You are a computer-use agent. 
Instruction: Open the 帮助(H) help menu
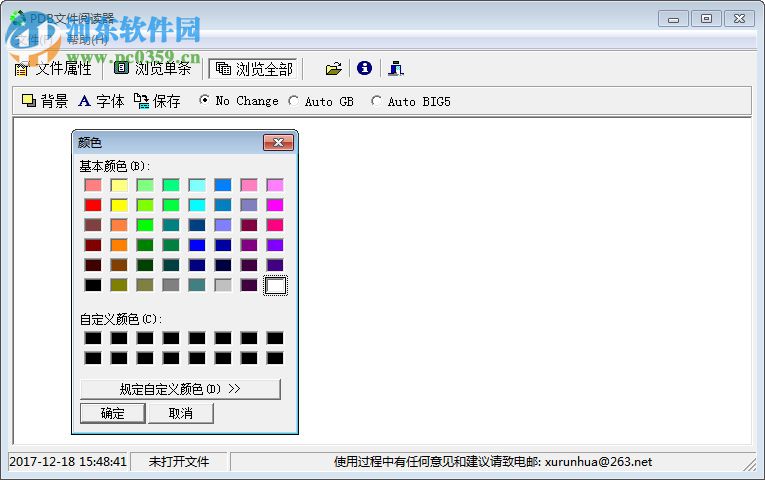tap(87, 40)
